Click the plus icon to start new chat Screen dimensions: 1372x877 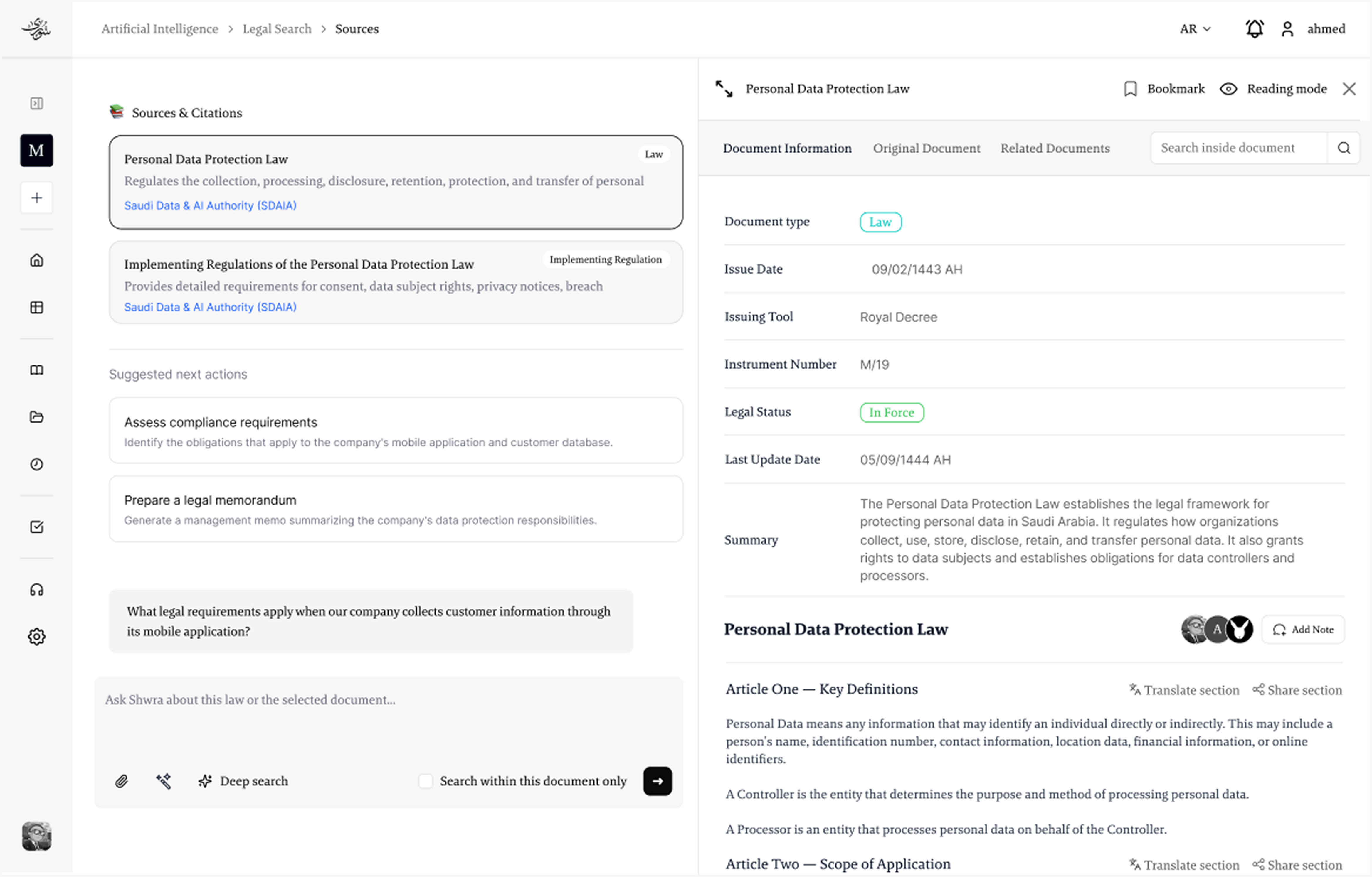[36, 198]
